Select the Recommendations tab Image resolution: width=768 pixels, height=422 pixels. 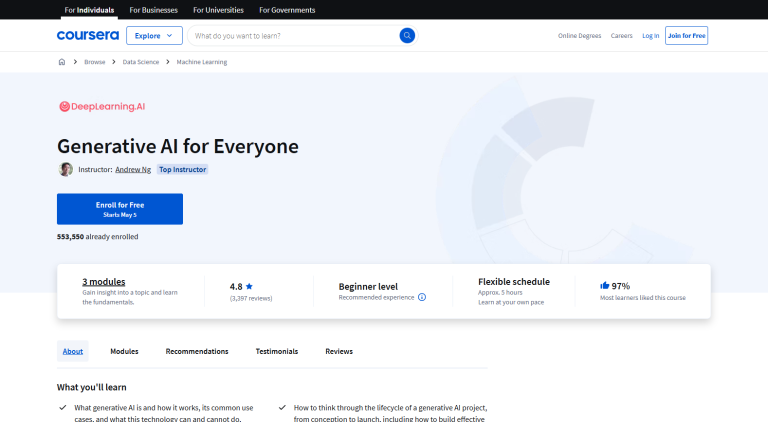(197, 351)
